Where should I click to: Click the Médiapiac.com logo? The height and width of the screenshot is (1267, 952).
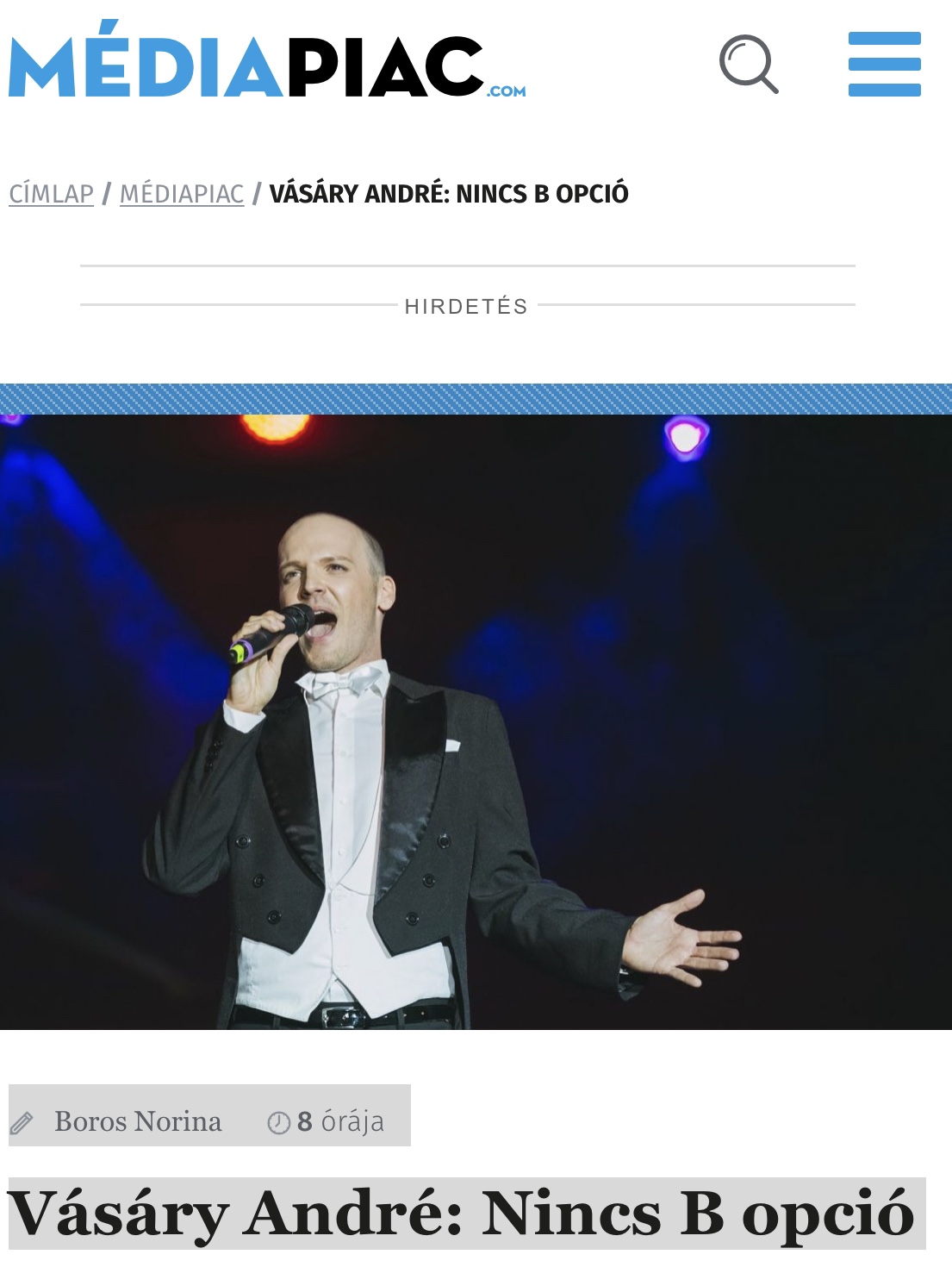coord(267,59)
